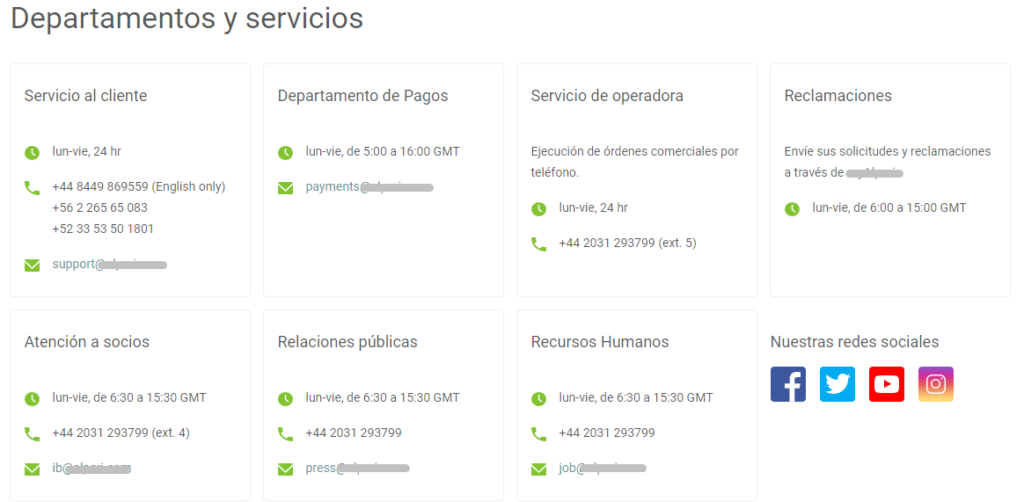1024x502 pixels.
Task: Open the payments@ email link
Action: tap(369, 187)
